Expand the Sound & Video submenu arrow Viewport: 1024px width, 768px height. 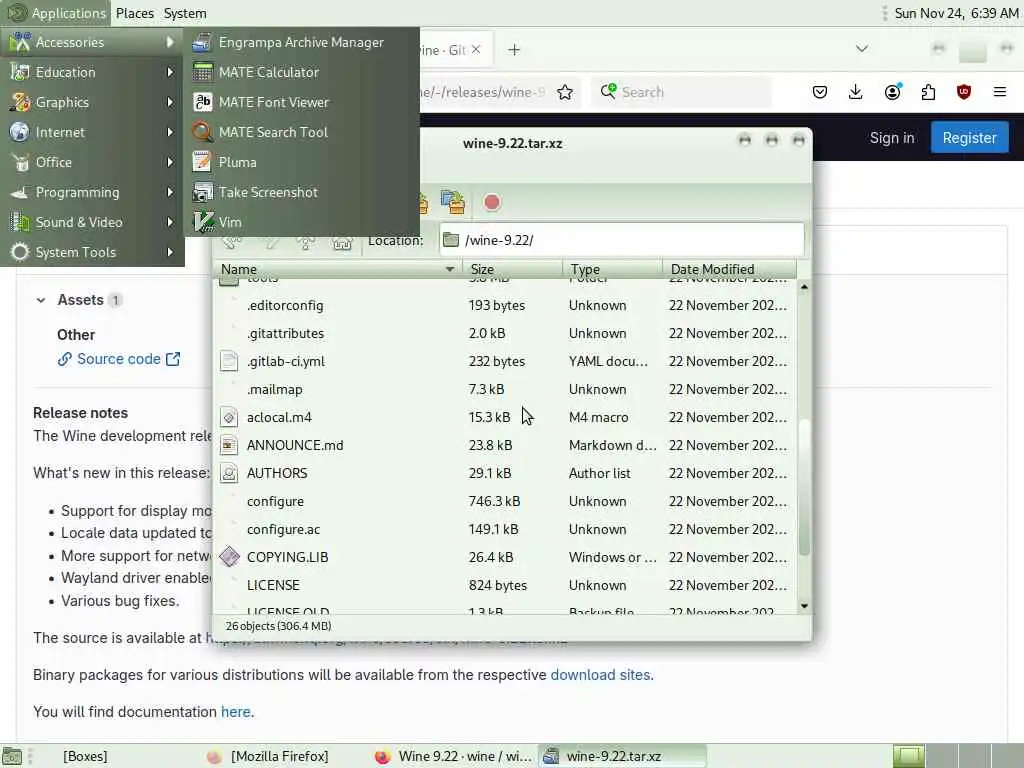(170, 223)
